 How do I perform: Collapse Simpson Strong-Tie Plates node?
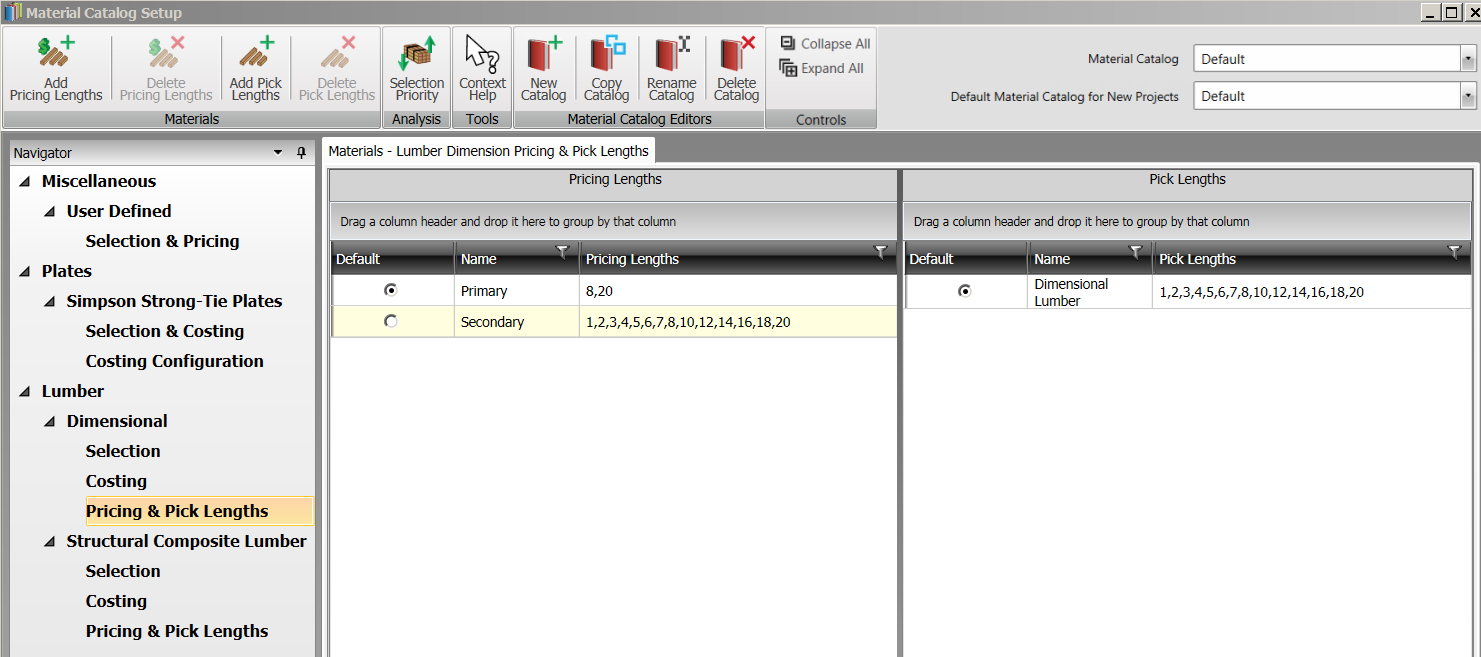tap(49, 302)
